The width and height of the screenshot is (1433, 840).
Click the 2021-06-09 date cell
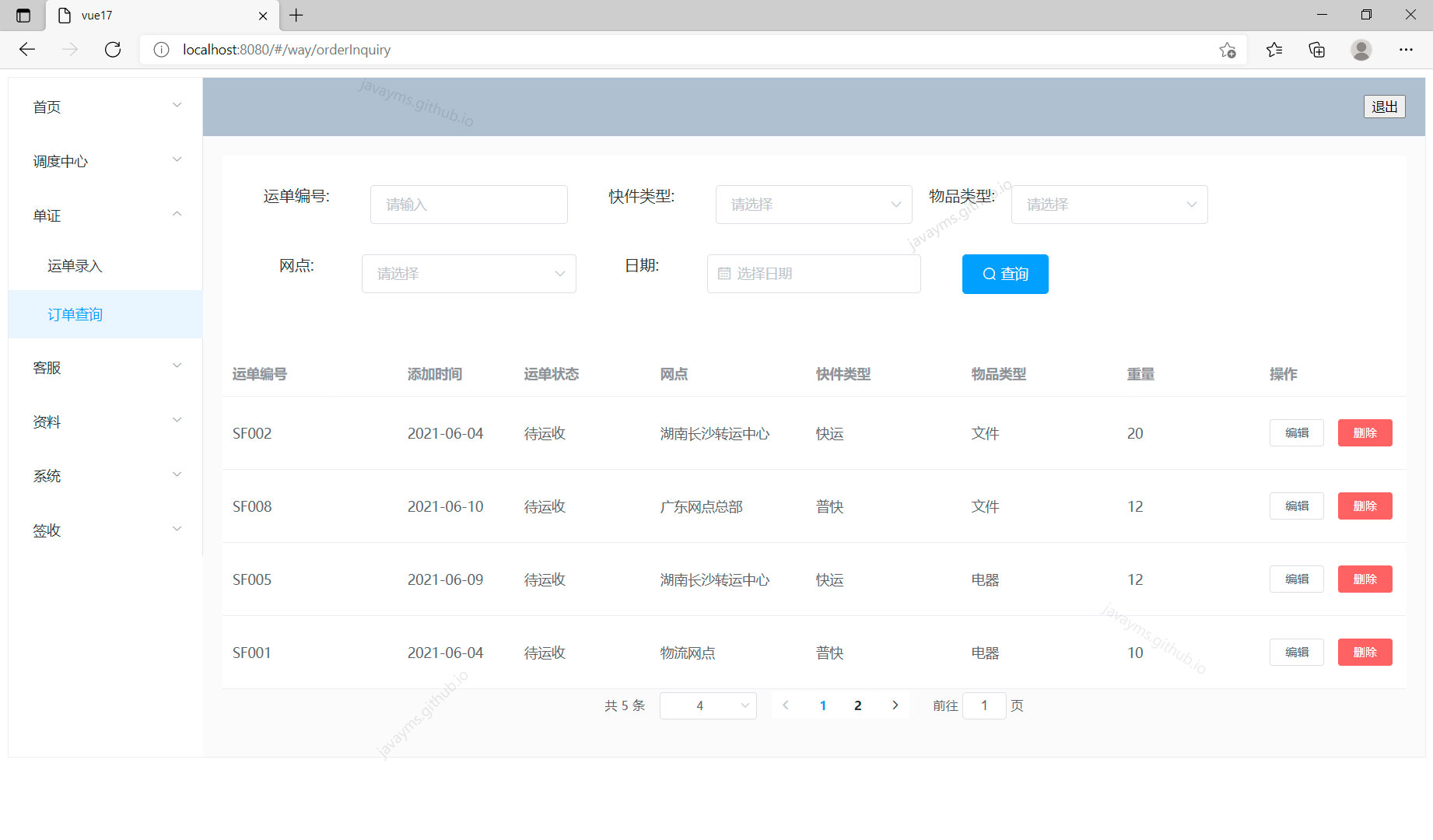pos(446,579)
